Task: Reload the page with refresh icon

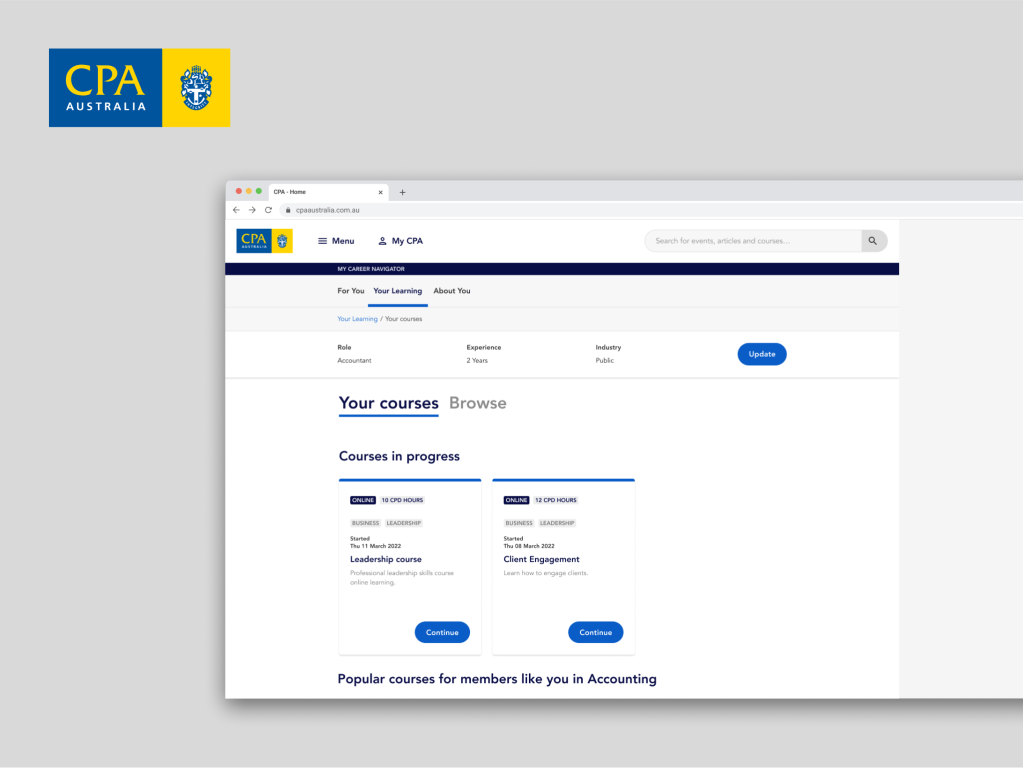Action: pos(268,210)
